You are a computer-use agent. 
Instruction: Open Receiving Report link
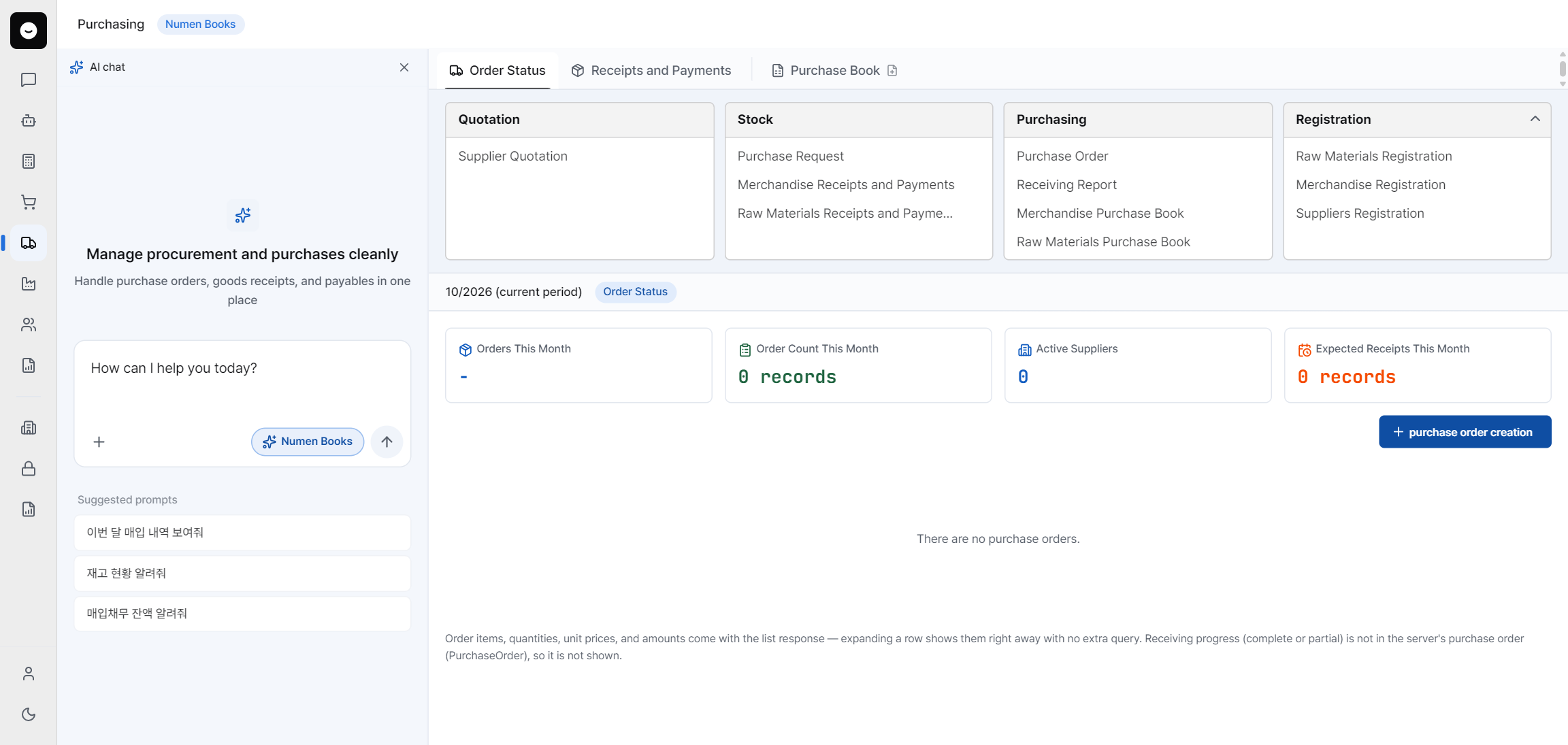pyautogui.click(x=1066, y=185)
